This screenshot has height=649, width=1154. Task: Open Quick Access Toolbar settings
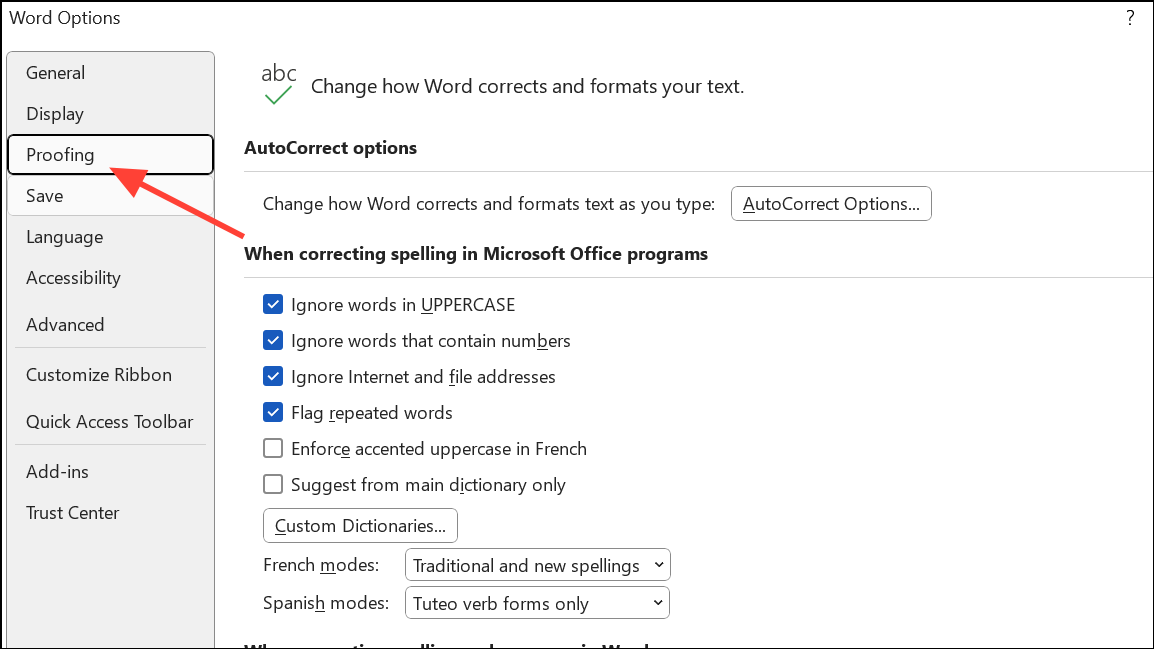[110, 422]
